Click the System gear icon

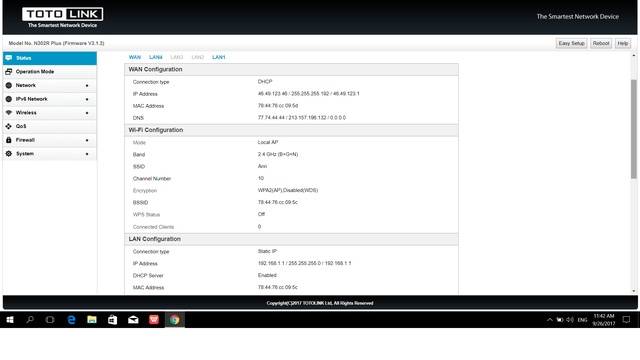click(9, 153)
